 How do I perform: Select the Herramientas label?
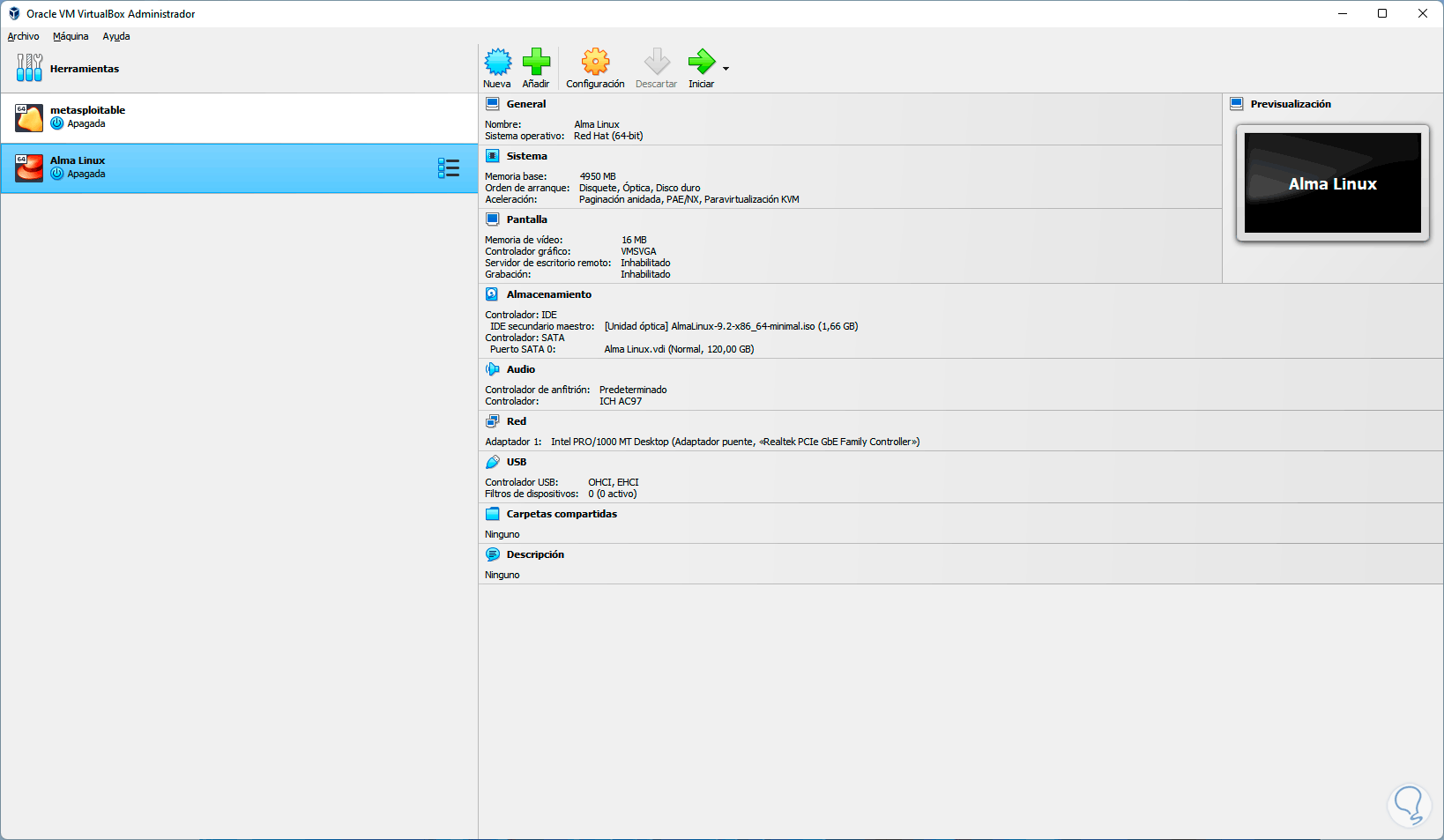click(x=85, y=69)
